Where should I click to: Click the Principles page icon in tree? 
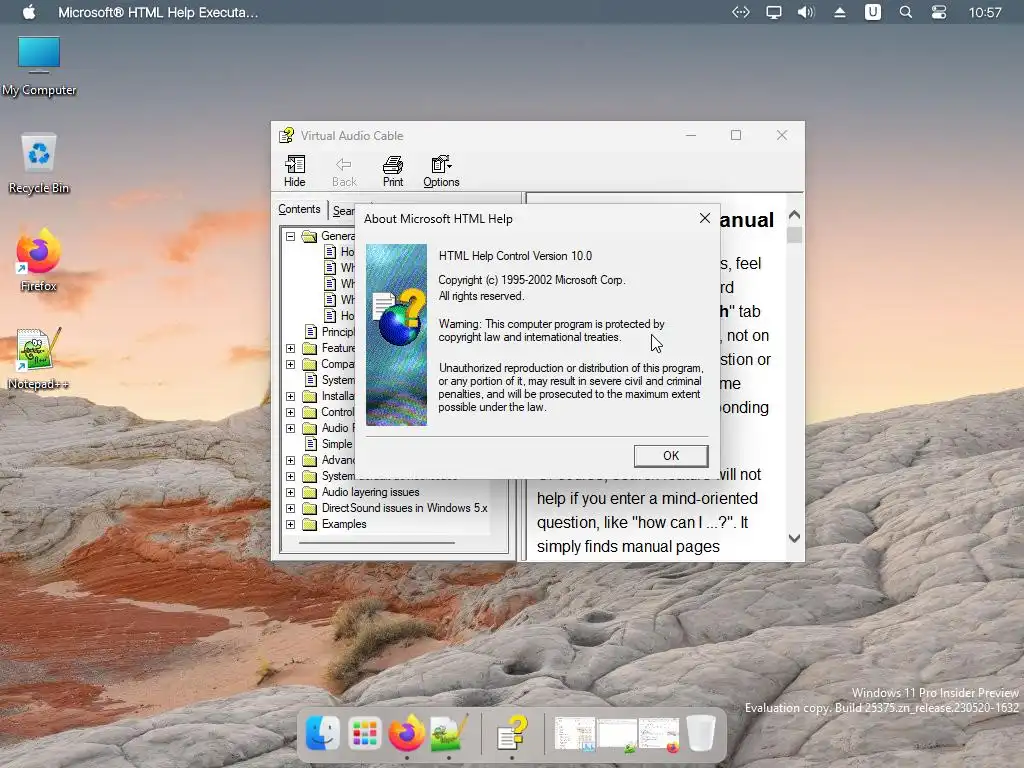(312, 332)
